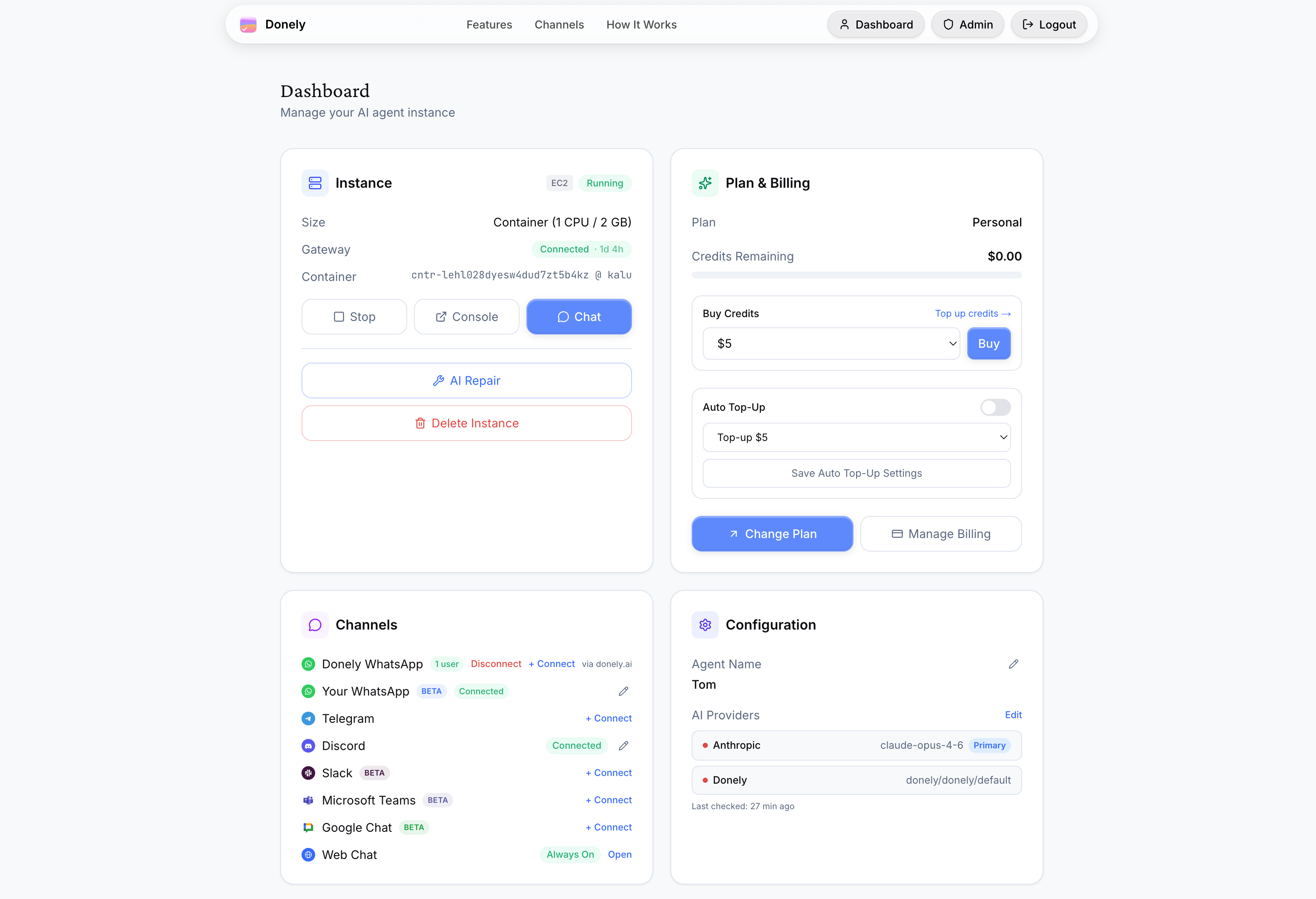1316x899 pixels.
Task: Follow the Top up credits link
Action: (x=972, y=314)
